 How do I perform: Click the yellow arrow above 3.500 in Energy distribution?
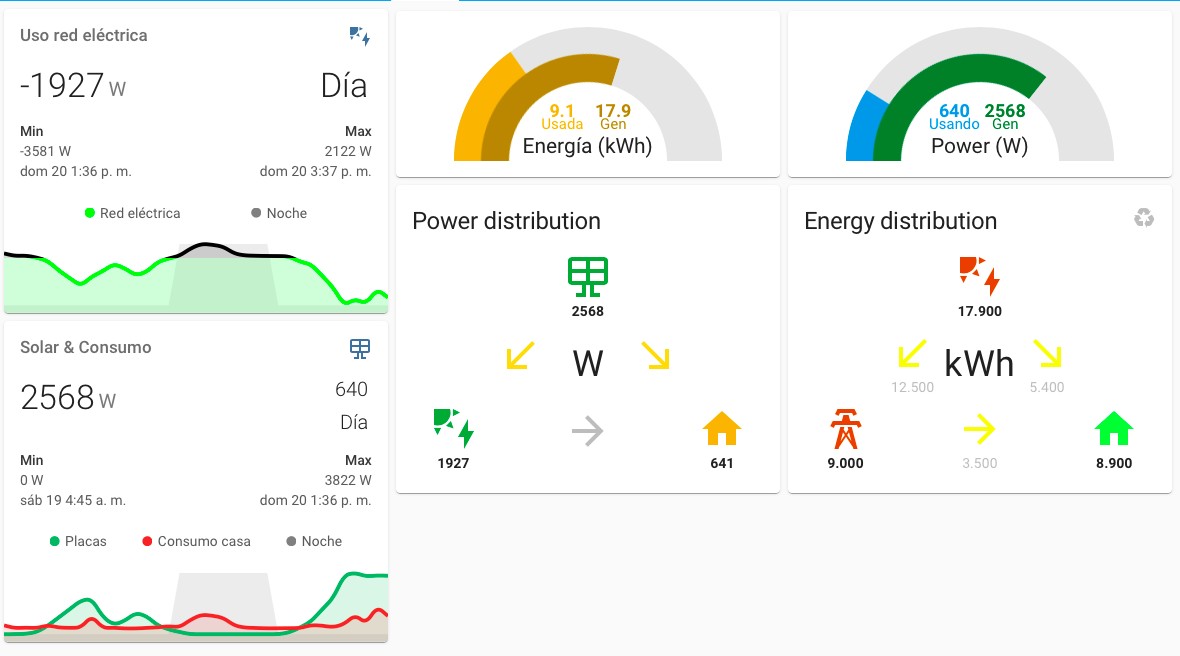[979, 427]
